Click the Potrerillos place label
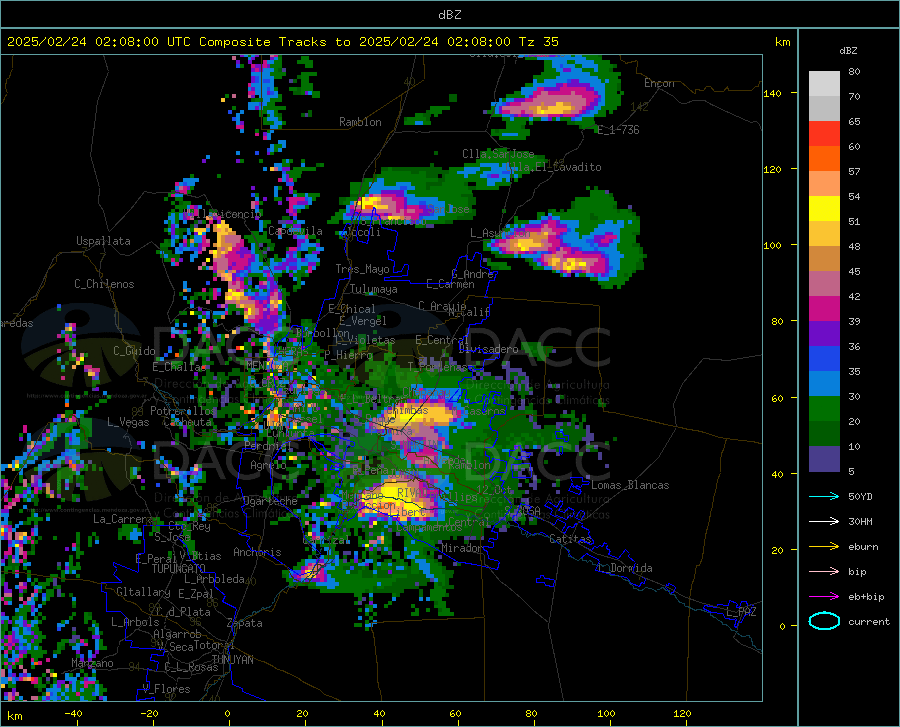The image size is (900, 727). click(183, 411)
